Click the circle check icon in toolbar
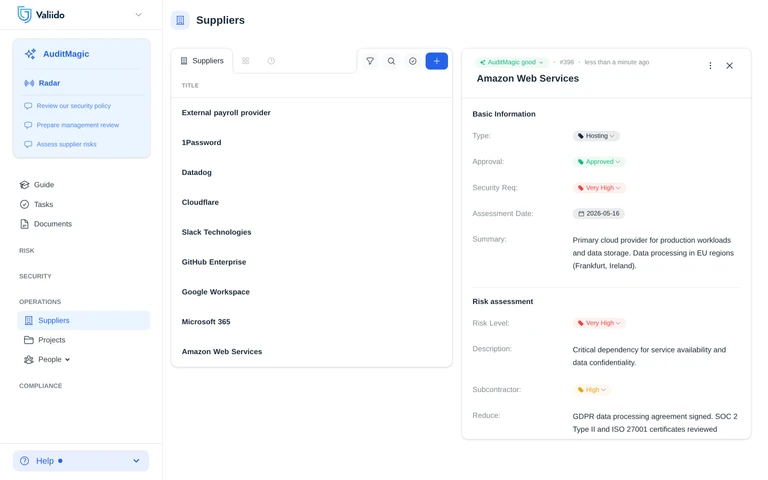The width and height of the screenshot is (768, 480). [413, 61]
